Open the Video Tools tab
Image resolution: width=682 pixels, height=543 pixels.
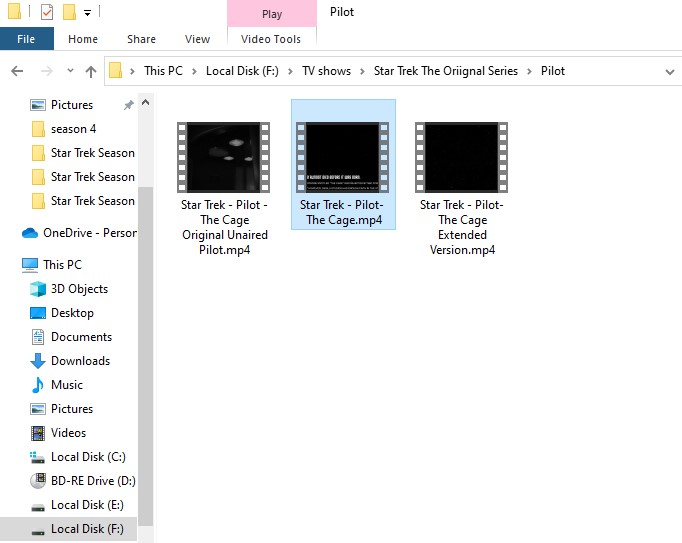click(271, 39)
